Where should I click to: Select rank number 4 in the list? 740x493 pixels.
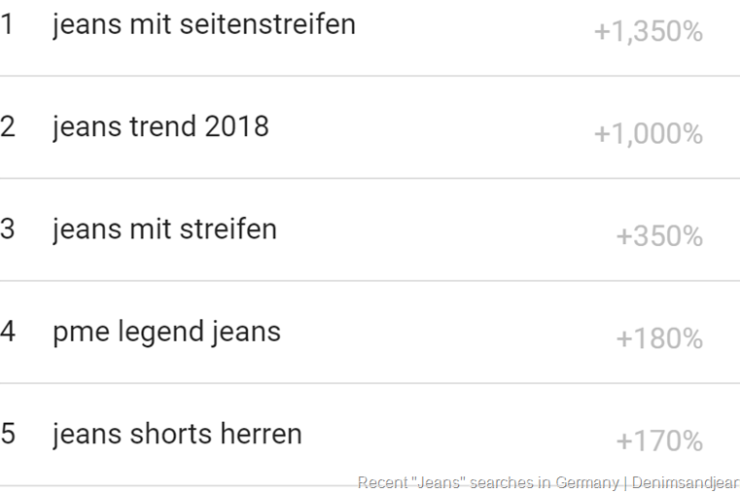click(8, 332)
